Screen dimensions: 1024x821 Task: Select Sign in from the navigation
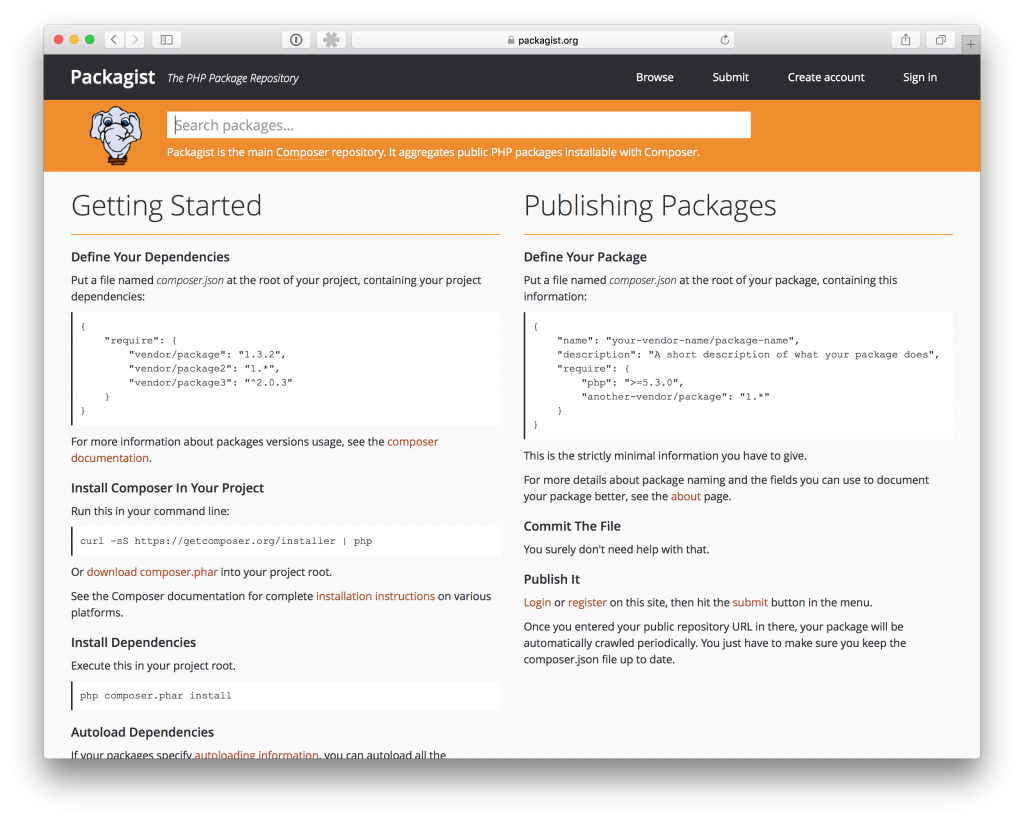920,77
